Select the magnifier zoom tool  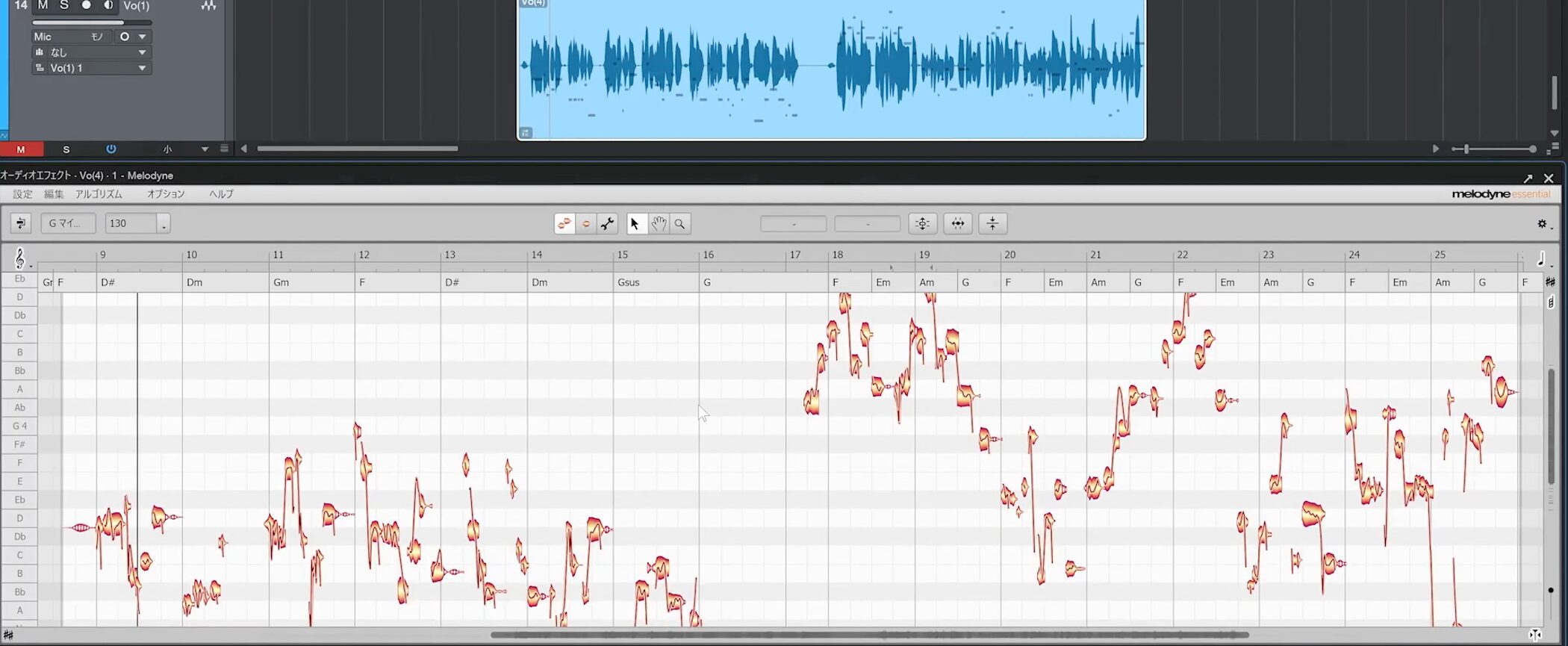click(679, 223)
